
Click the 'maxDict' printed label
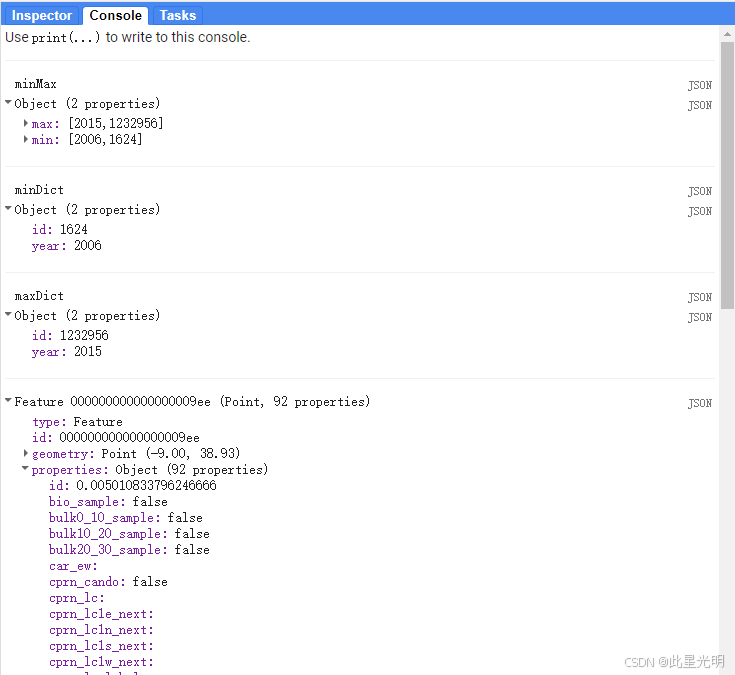pos(39,296)
